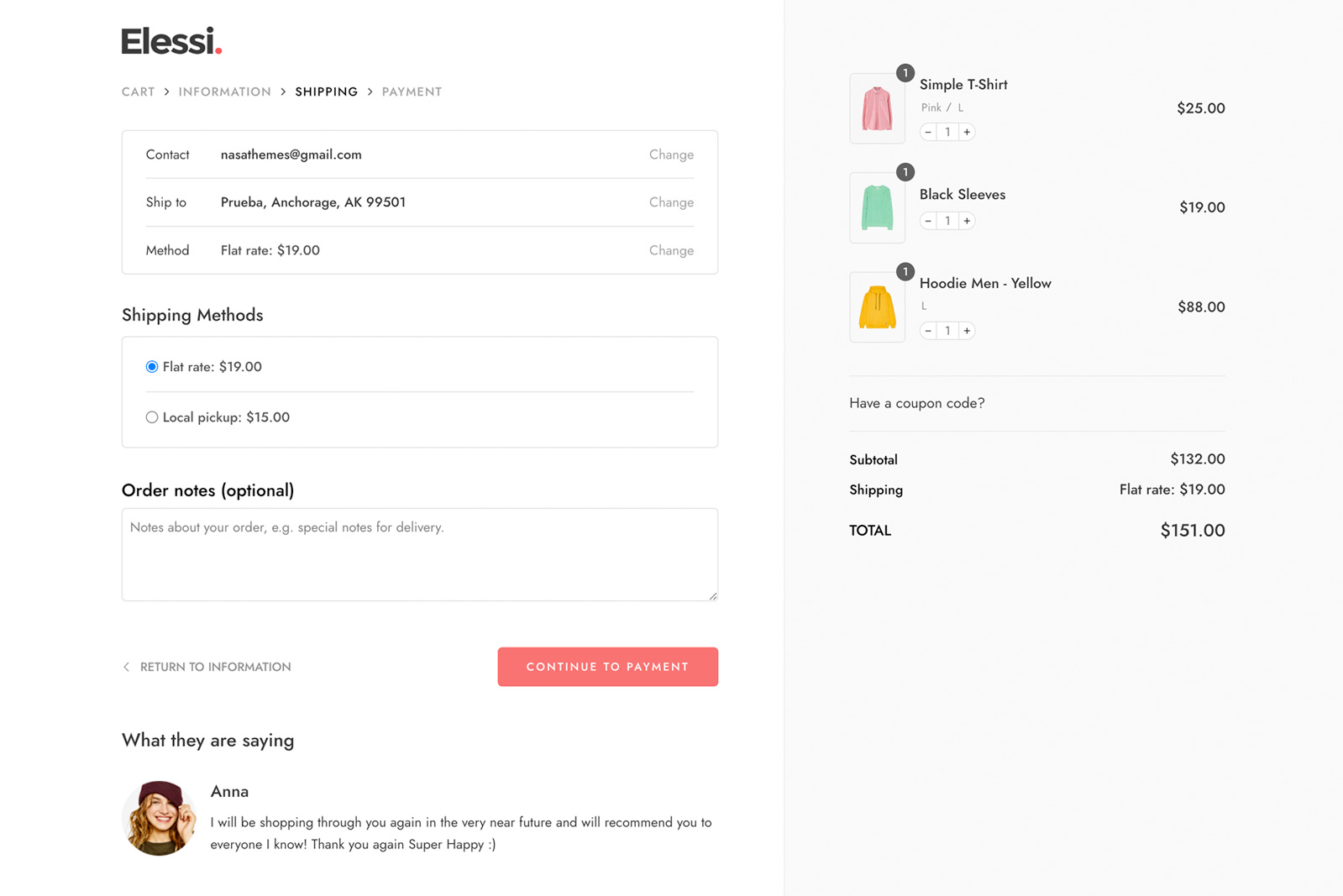The height and width of the screenshot is (896, 1343).
Task: Change the Ship to address
Action: click(671, 202)
